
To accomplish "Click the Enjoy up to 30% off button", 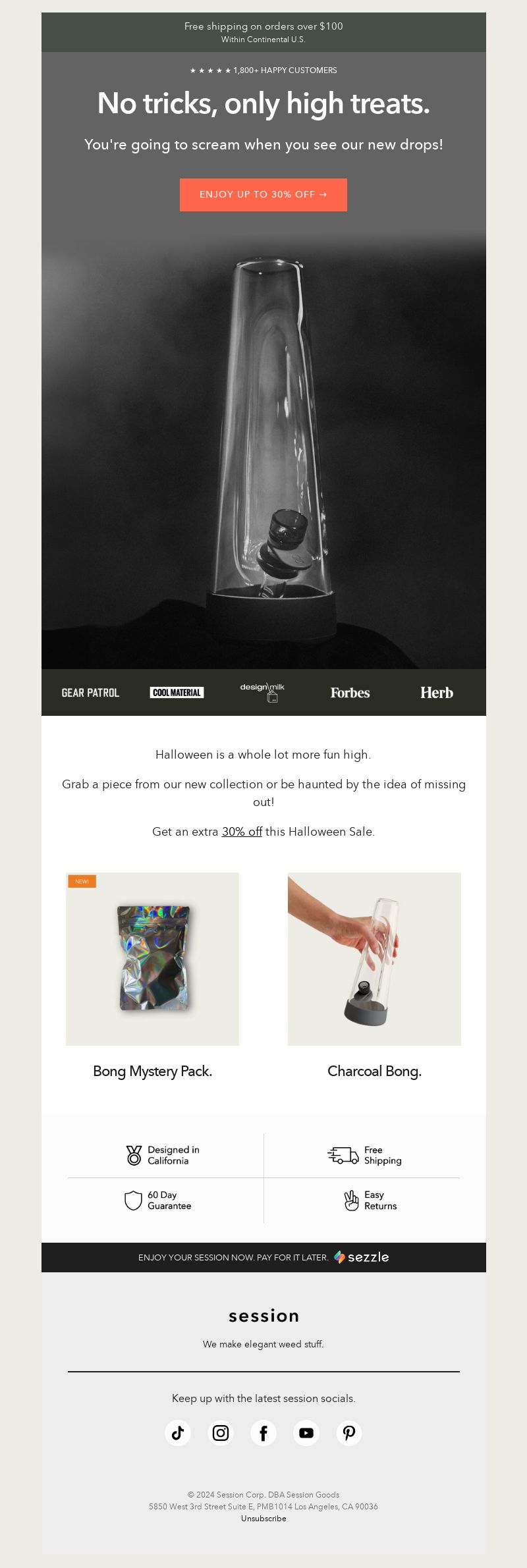I will click(x=263, y=195).
